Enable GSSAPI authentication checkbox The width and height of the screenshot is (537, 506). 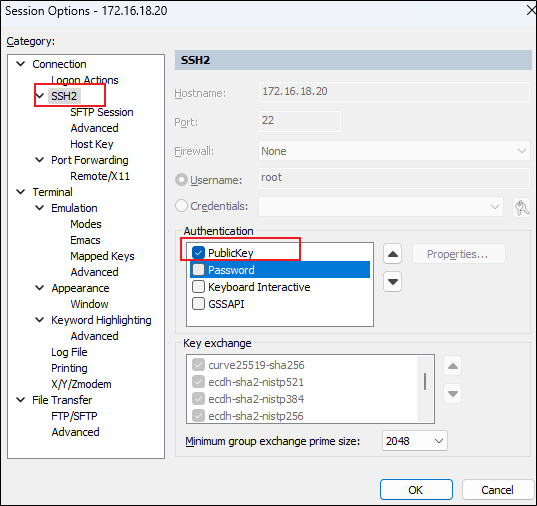coord(198,304)
